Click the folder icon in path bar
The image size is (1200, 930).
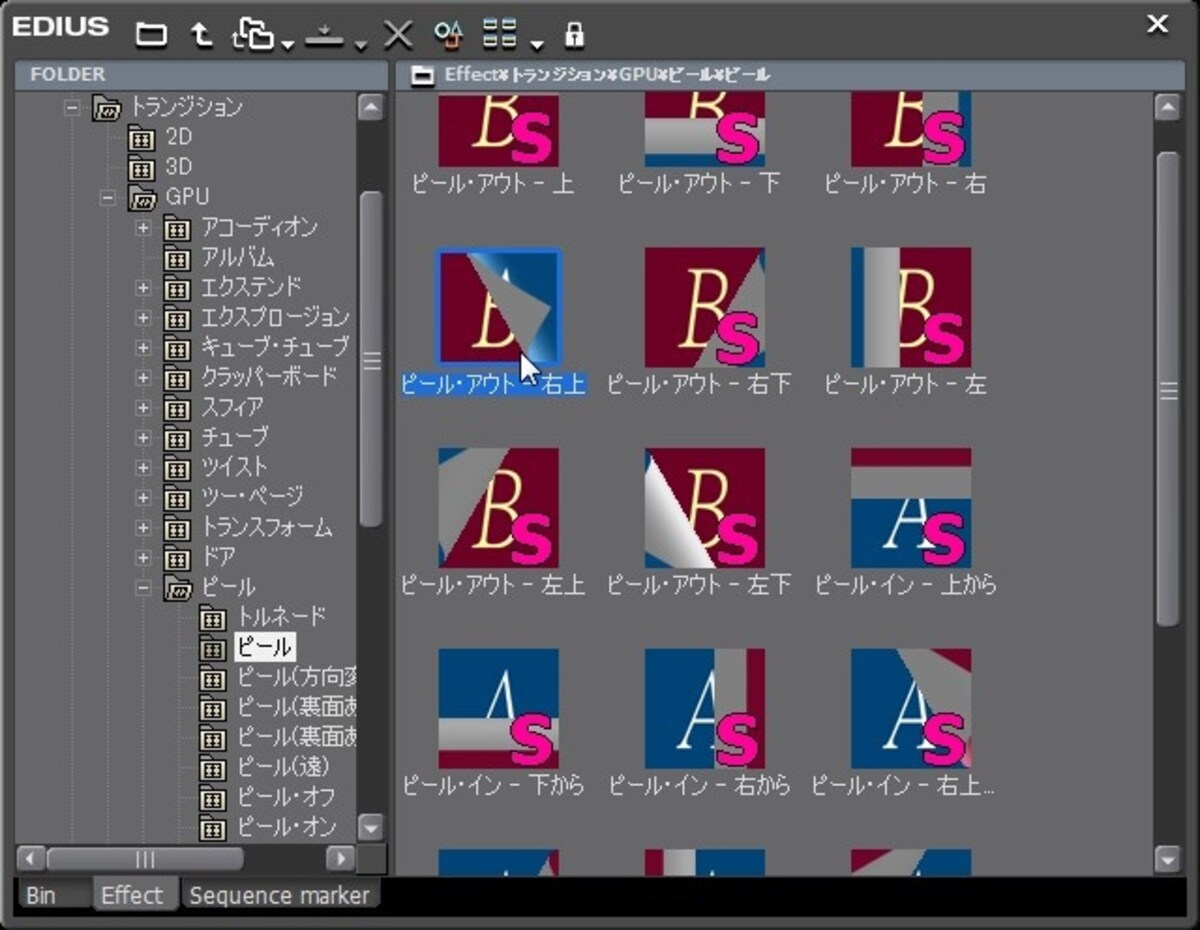click(424, 75)
